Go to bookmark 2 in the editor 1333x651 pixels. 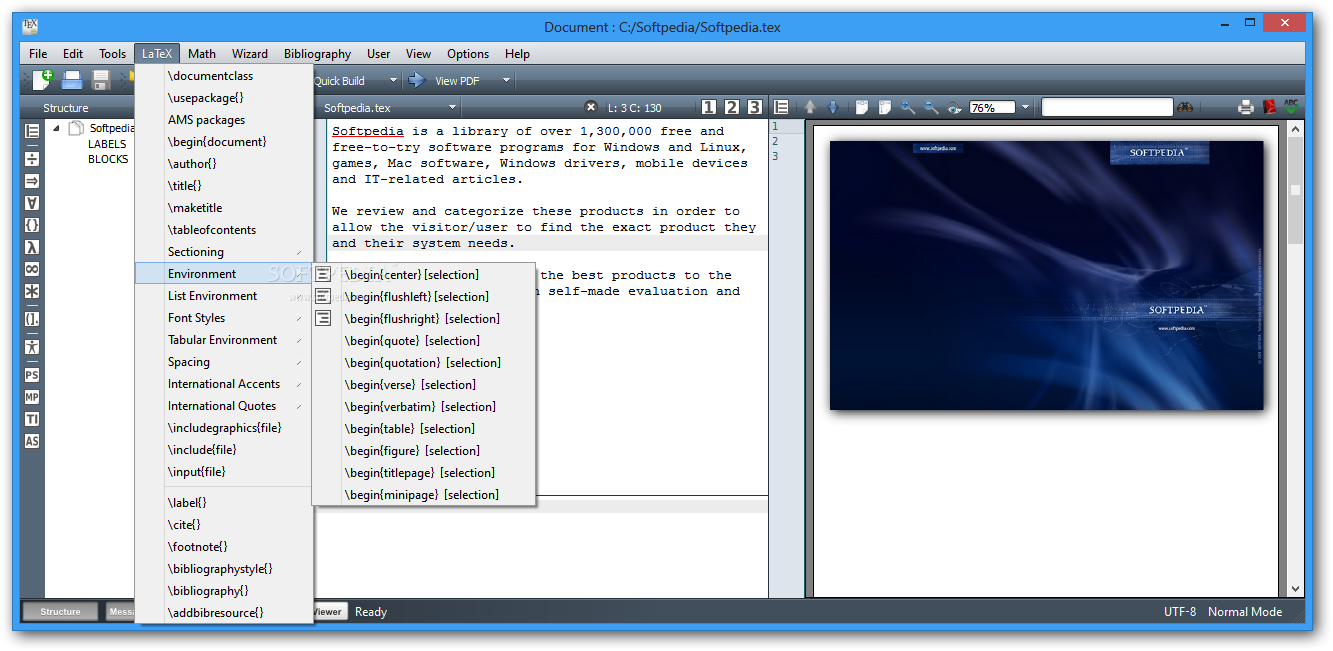732,107
